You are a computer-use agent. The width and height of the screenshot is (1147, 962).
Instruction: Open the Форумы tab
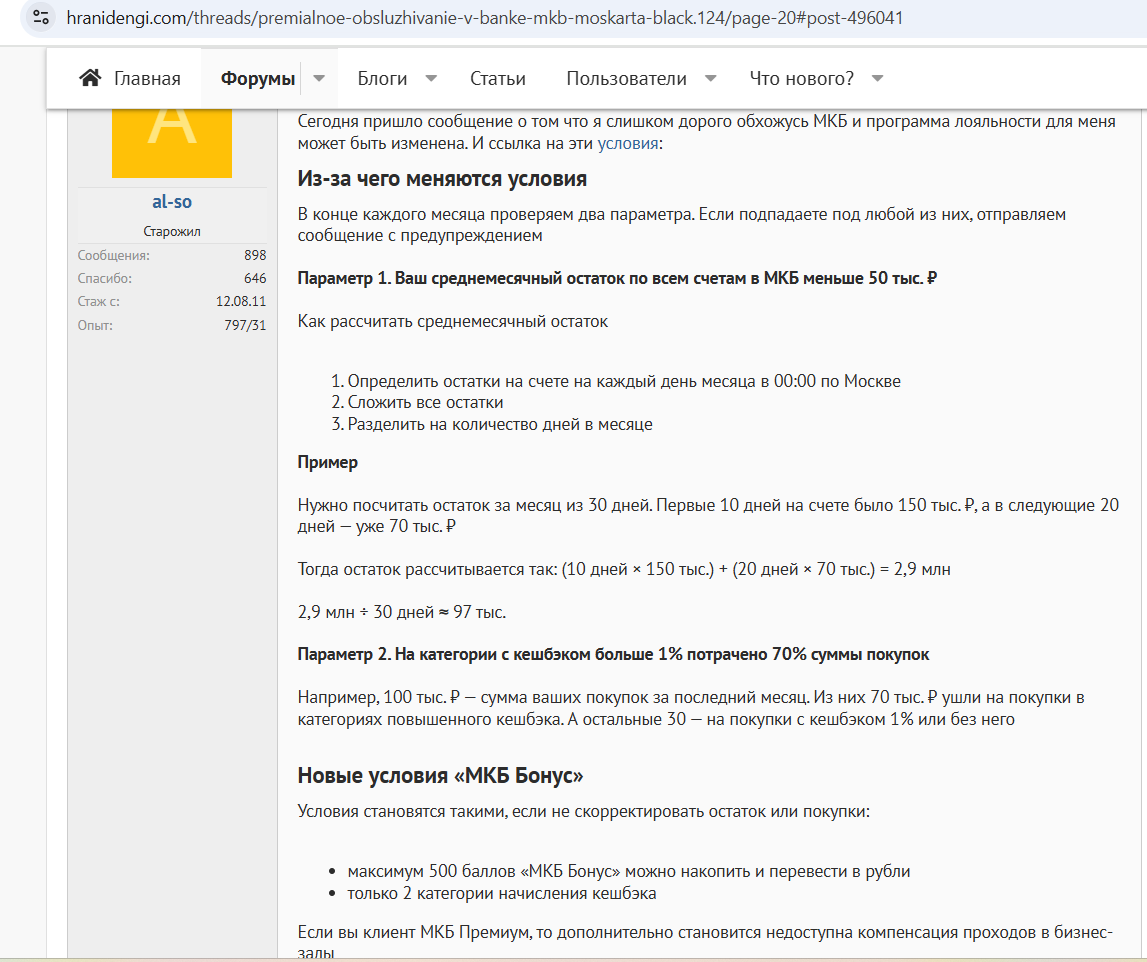(x=257, y=78)
